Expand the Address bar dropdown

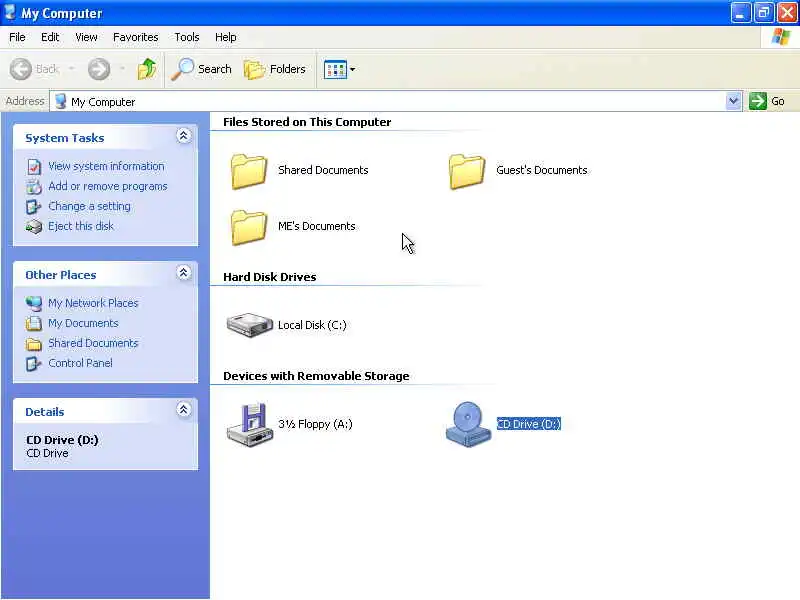(x=733, y=101)
